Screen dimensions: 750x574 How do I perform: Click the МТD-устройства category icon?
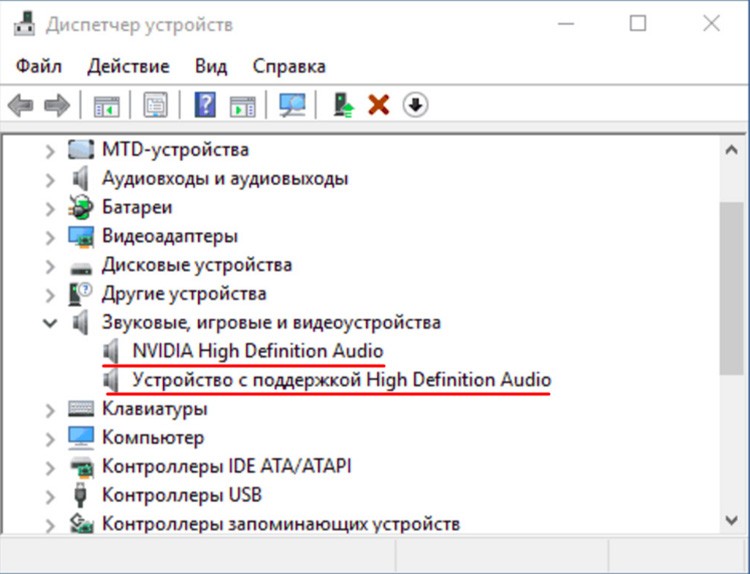[x=81, y=150]
